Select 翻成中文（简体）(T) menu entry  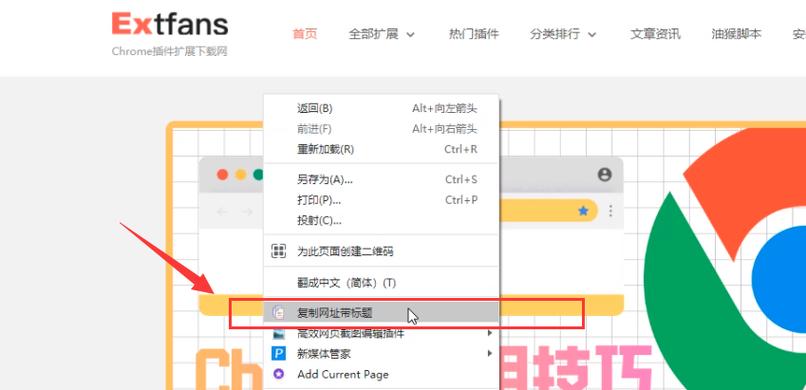(x=381, y=283)
